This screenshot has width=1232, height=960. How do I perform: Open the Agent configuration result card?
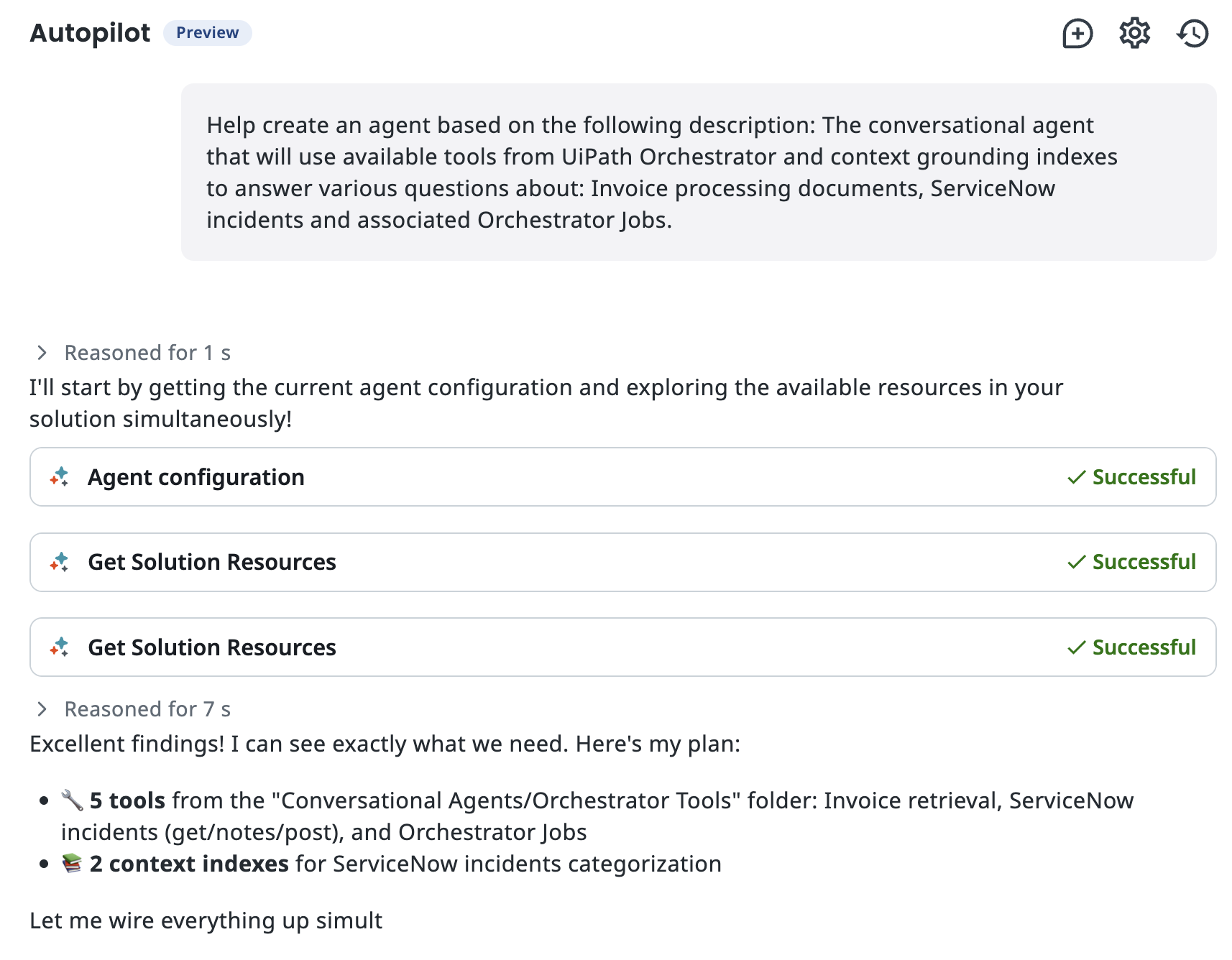[x=622, y=477]
